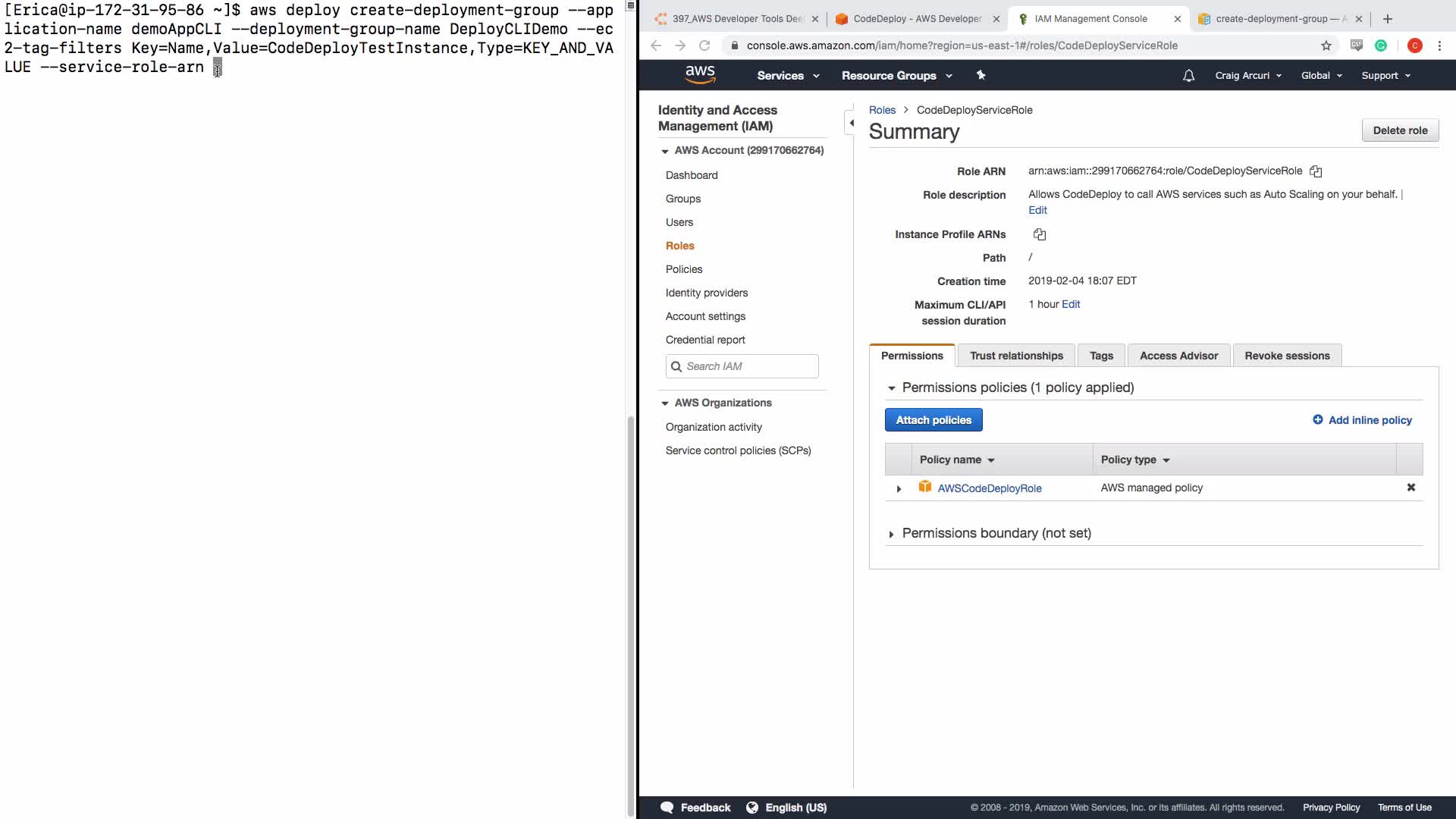Copy the Role ARN to clipboard
The width and height of the screenshot is (1456, 819).
point(1316,171)
